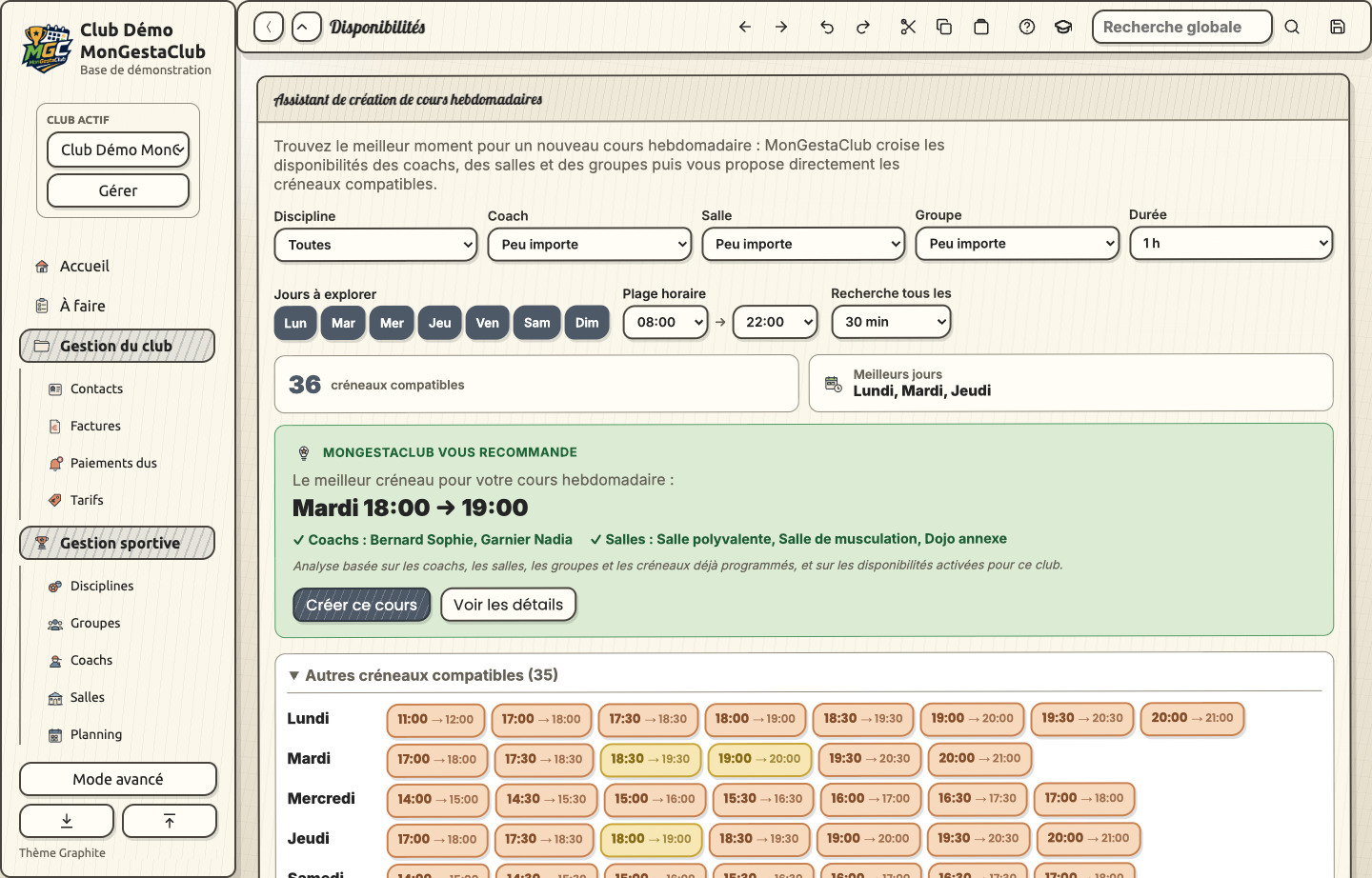Toggle the Lun day chip
Image resolution: width=1372 pixels, height=878 pixels.
[x=295, y=323]
